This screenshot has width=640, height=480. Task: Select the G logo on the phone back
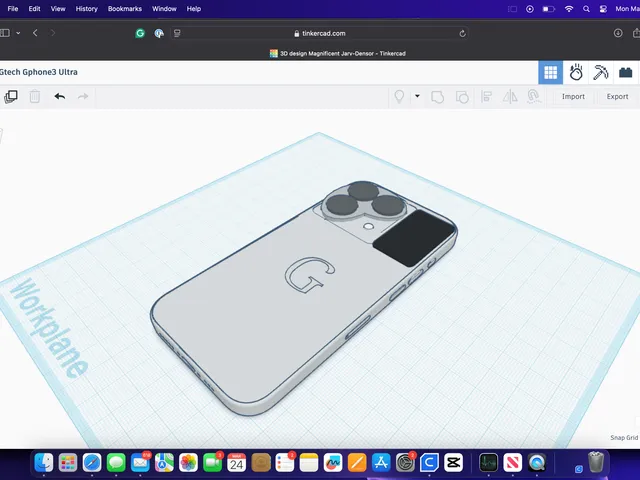coord(310,274)
